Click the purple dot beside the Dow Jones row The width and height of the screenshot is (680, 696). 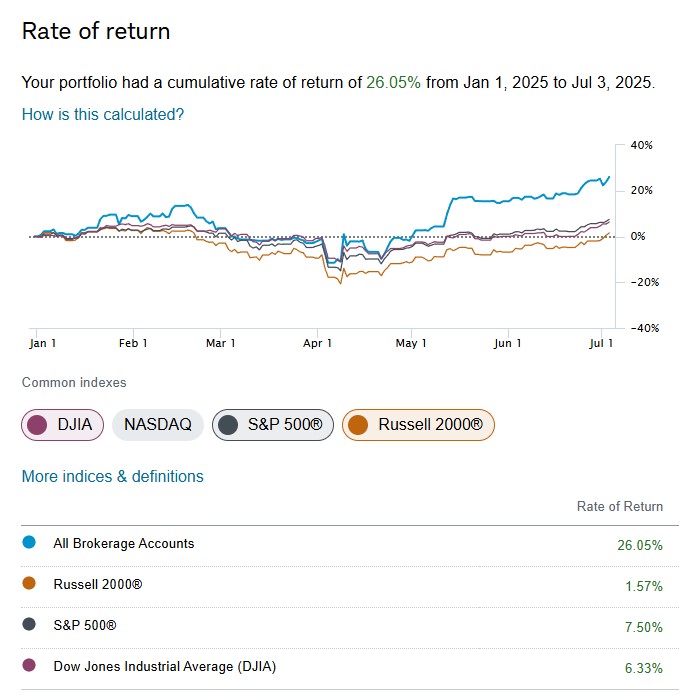point(29,665)
